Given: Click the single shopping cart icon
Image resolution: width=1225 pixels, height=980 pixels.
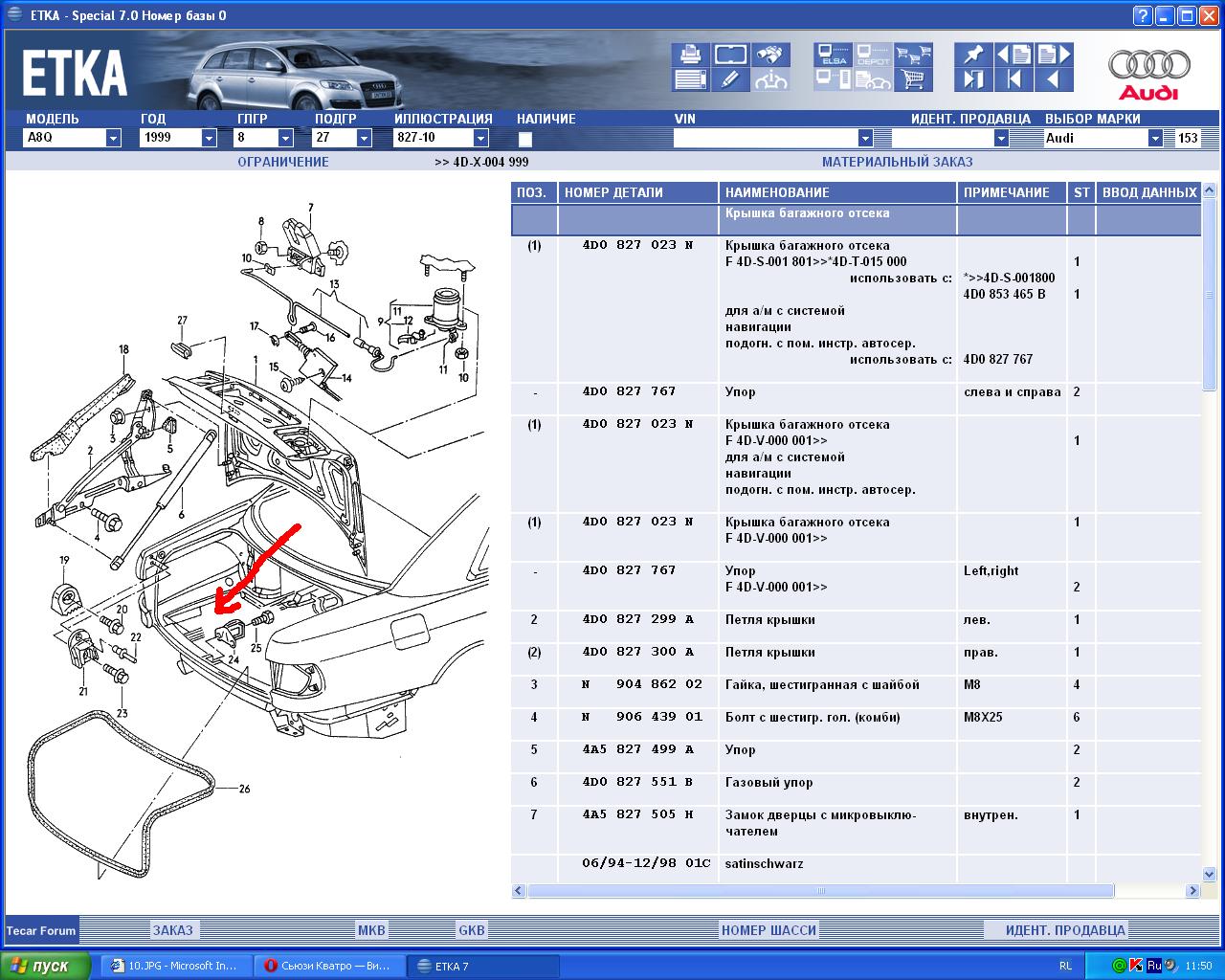Looking at the screenshot, I should click(x=914, y=80).
